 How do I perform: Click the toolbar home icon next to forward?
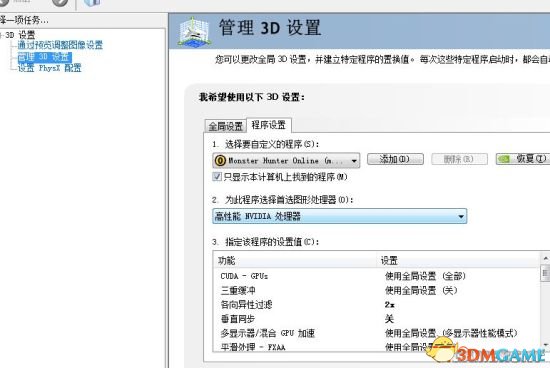tap(92, 4)
